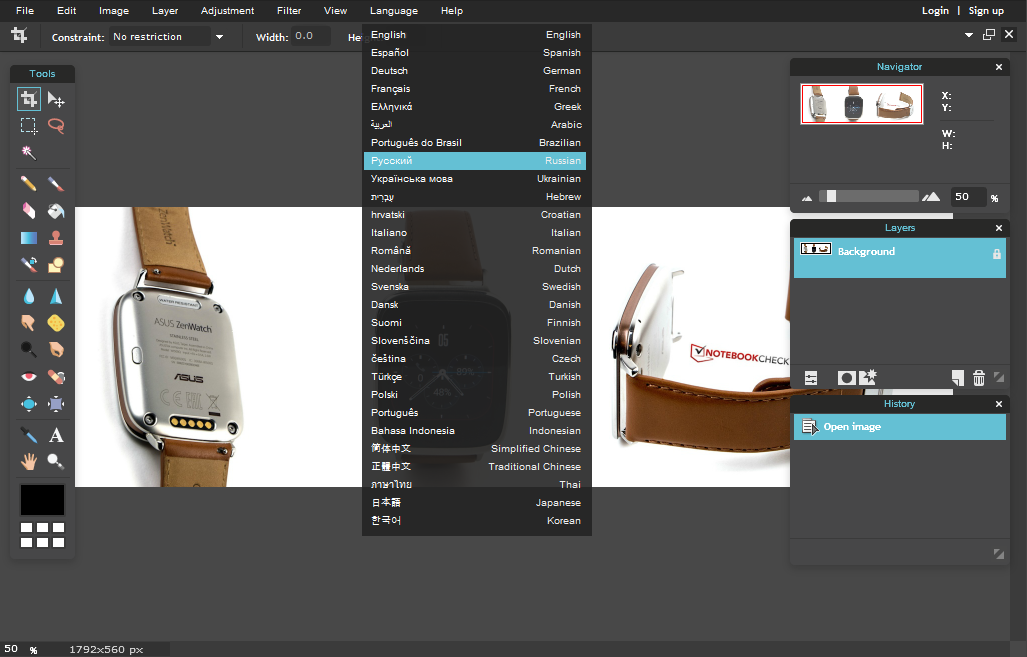Click the zoom slider in Navigator

click(869, 197)
